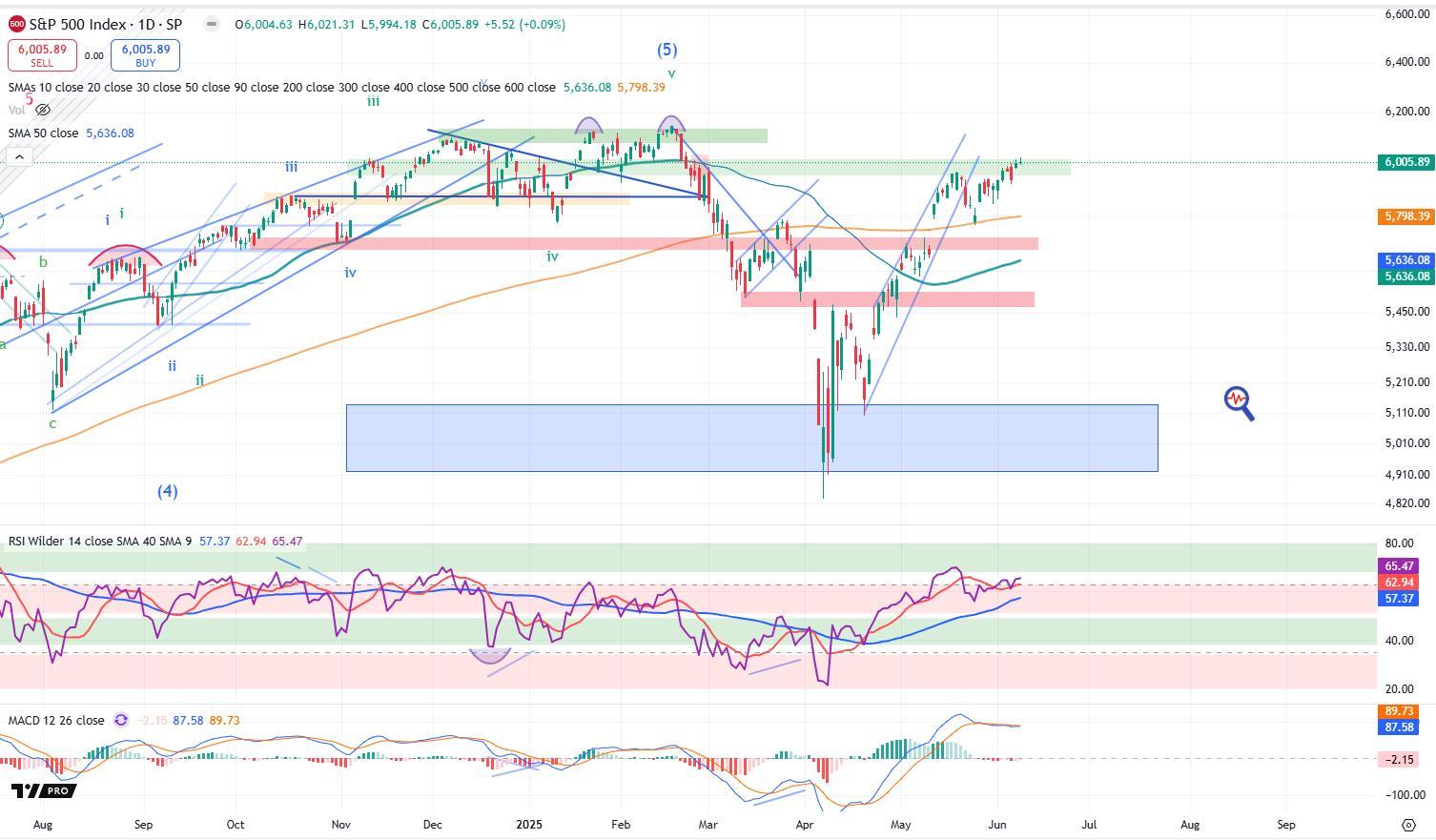
Task: Select the large blue rectangle drawing
Action: coord(751,438)
